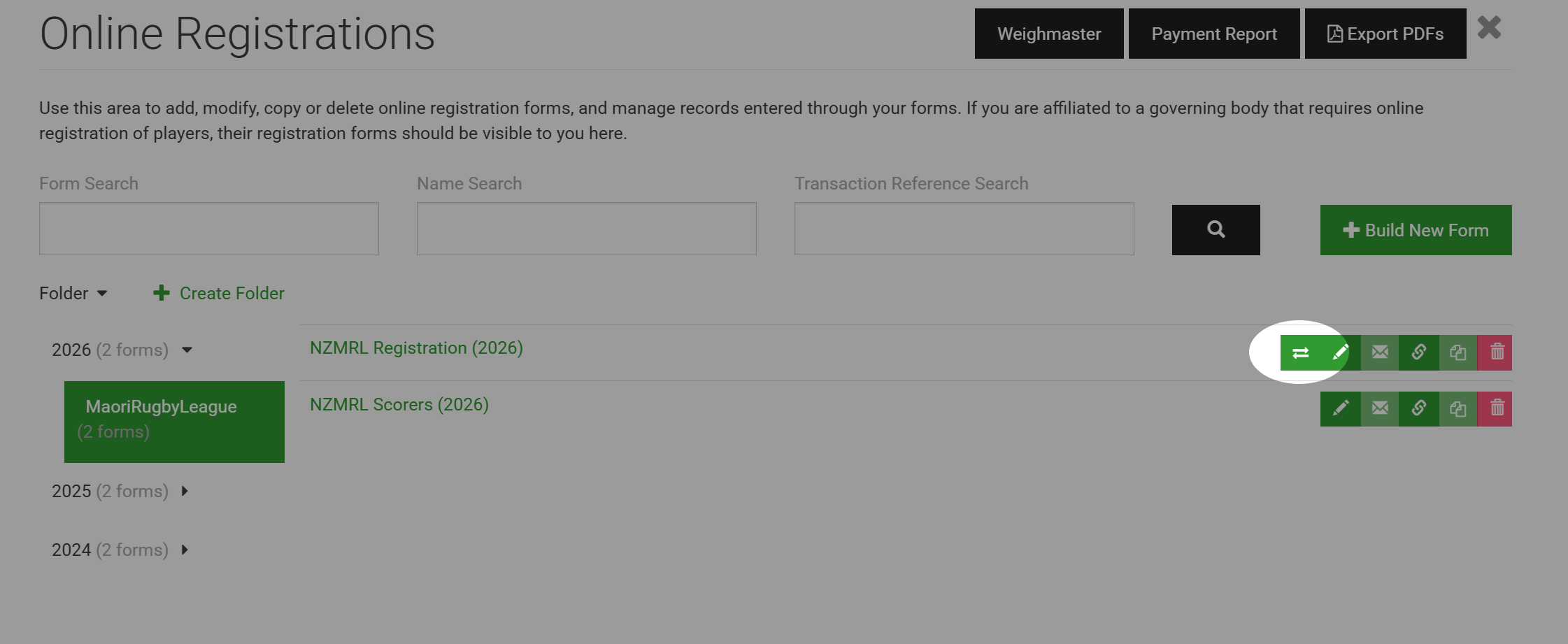This screenshot has width=1568, height=644.
Task: Click Export PDFs button
Action: [1385, 34]
